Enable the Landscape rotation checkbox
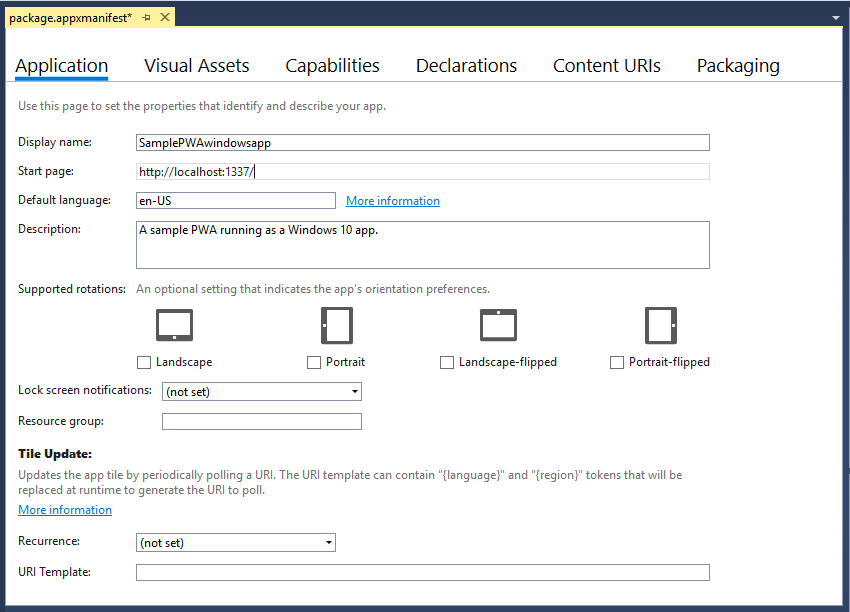Screen dimensions: 850x612 [144, 362]
